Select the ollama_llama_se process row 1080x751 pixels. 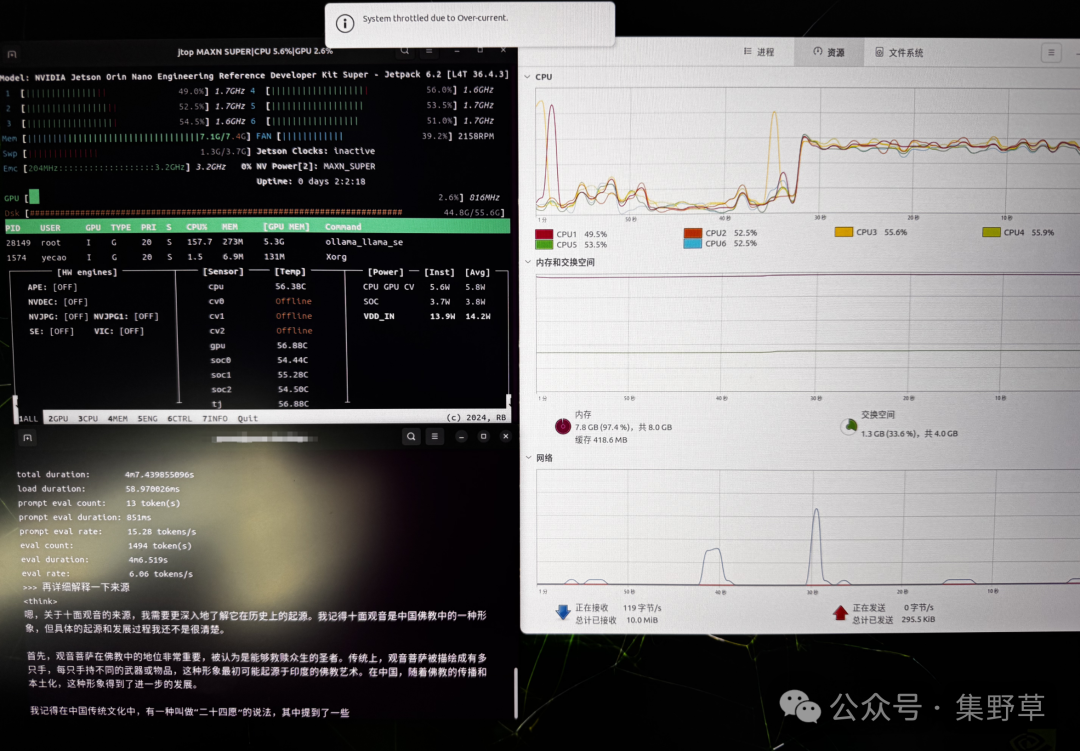pos(256,242)
